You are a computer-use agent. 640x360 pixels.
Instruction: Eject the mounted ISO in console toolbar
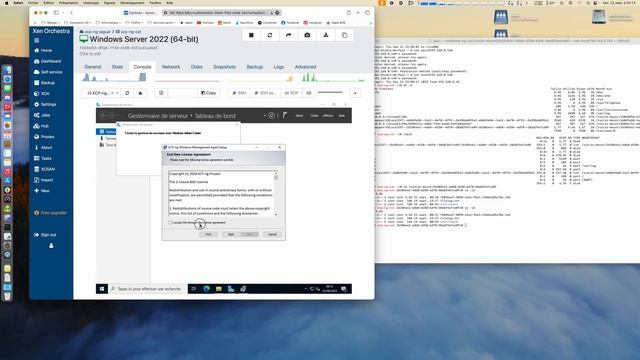pos(140,93)
